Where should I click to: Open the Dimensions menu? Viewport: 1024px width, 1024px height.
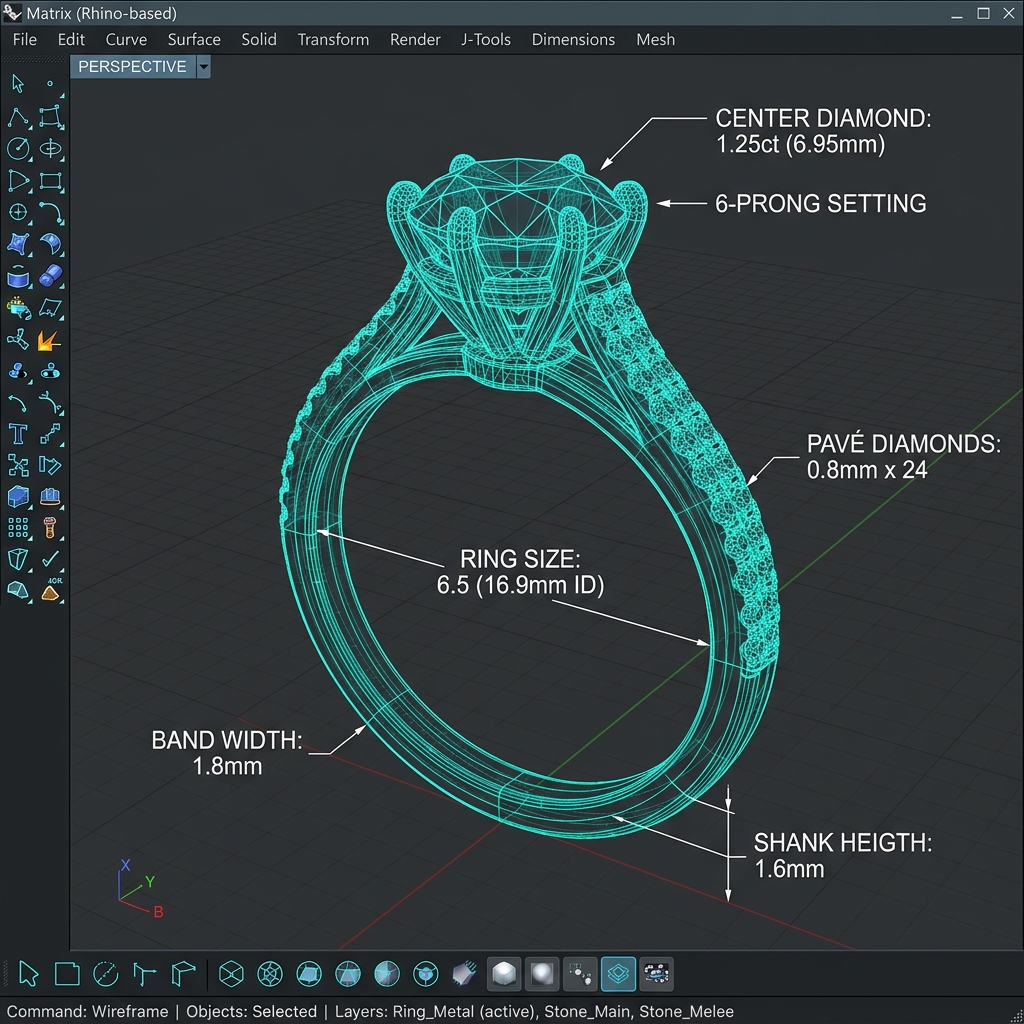click(x=573, y=39)
